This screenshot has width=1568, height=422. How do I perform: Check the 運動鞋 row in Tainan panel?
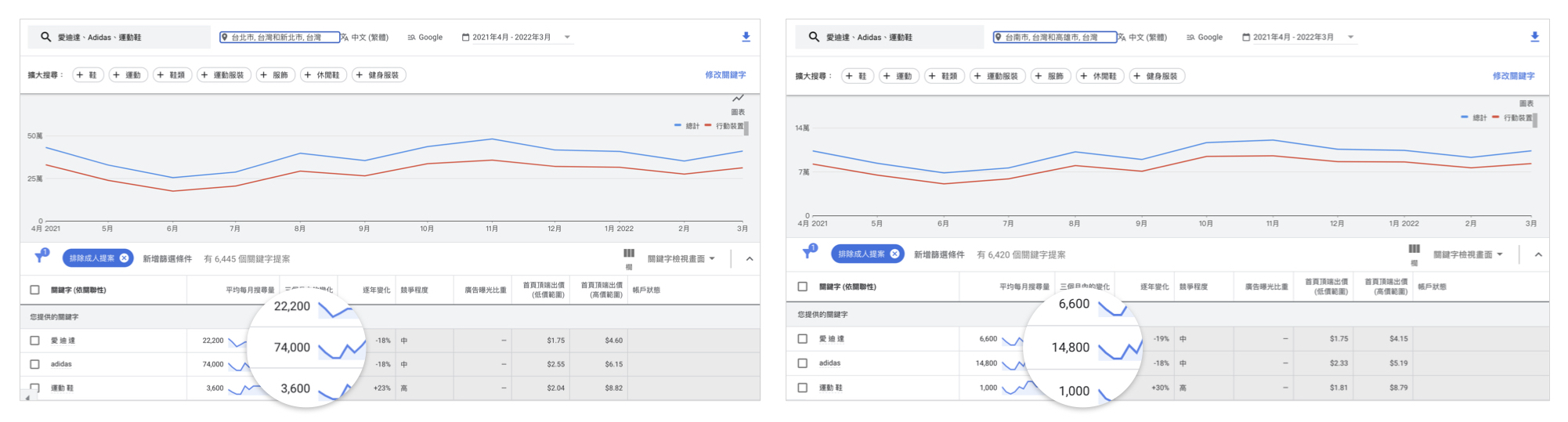point(802,388)
